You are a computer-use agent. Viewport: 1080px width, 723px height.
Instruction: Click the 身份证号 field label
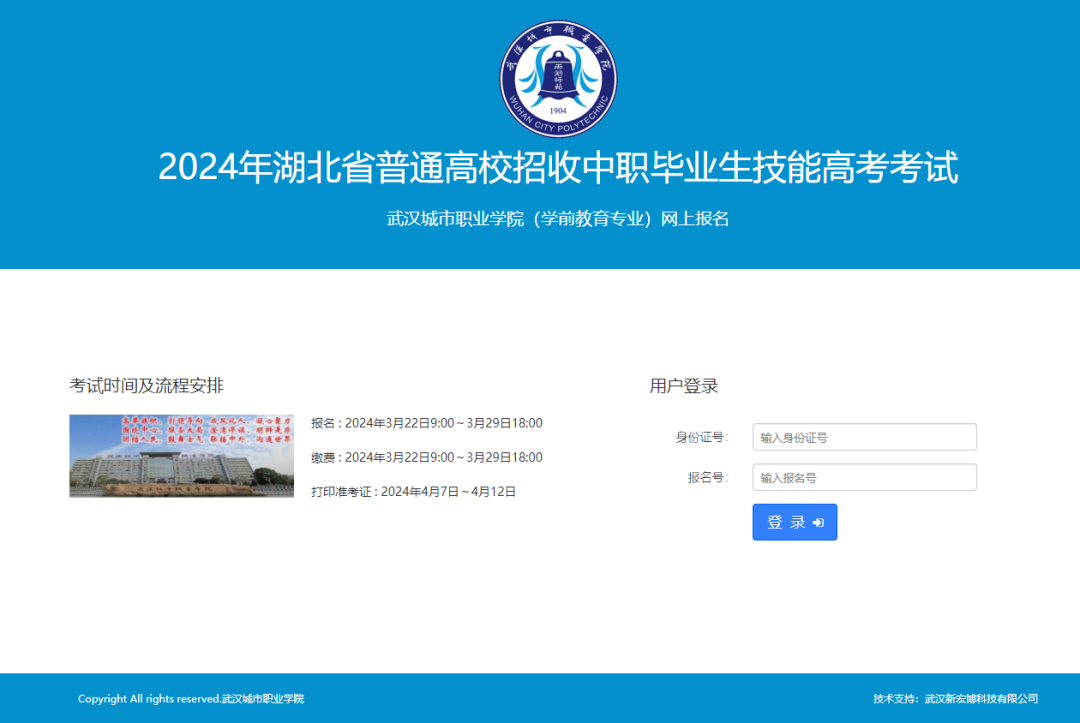701,437
